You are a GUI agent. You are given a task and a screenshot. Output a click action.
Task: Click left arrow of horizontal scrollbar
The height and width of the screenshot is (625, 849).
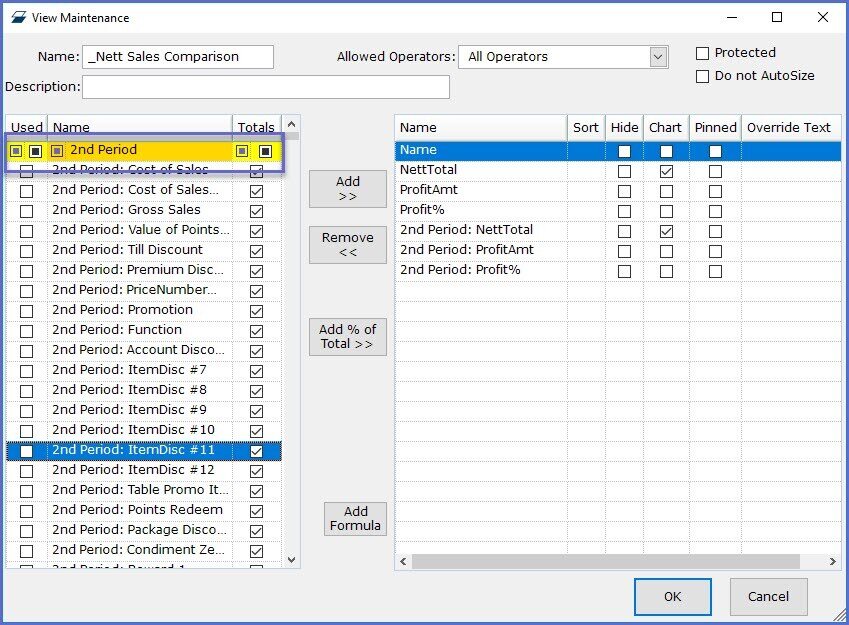(x=403, y=562)
